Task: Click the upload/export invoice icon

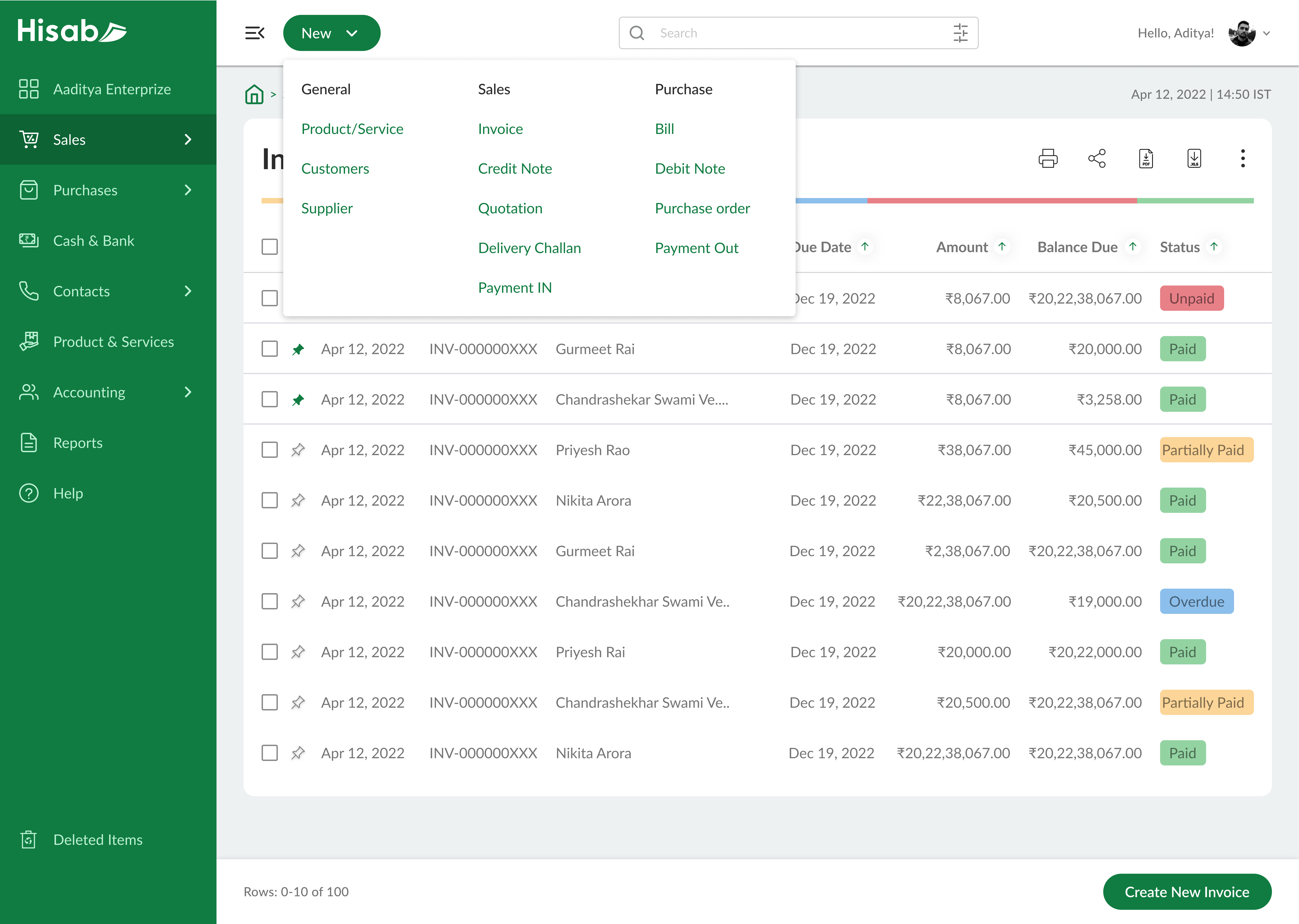Action: pos(1194,158)
